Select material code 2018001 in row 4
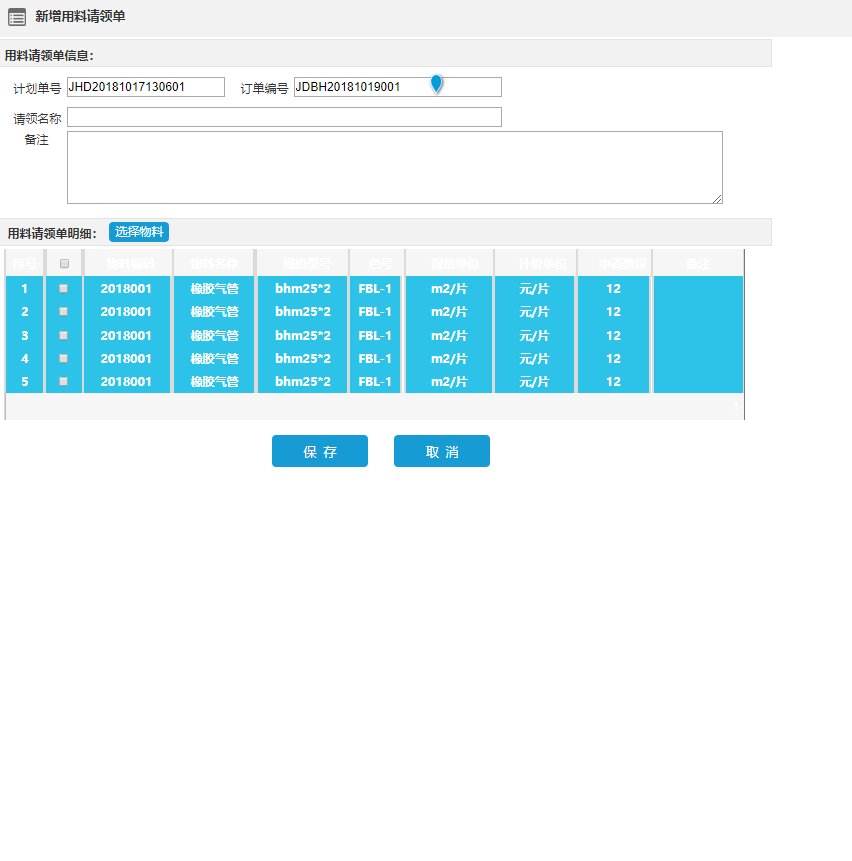Image resolution: width=852 pixels, height=861 pixels. tap(126, 359)
